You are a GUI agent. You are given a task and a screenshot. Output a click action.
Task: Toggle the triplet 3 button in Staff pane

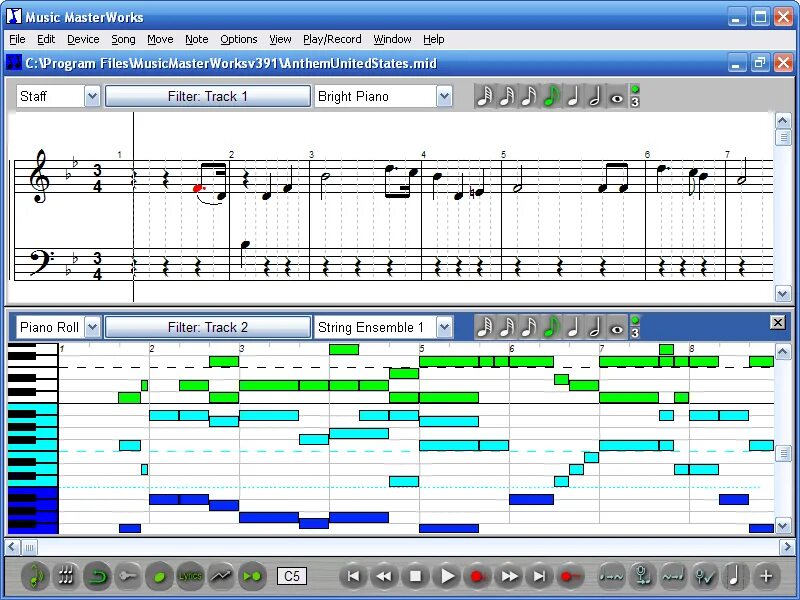635,102
